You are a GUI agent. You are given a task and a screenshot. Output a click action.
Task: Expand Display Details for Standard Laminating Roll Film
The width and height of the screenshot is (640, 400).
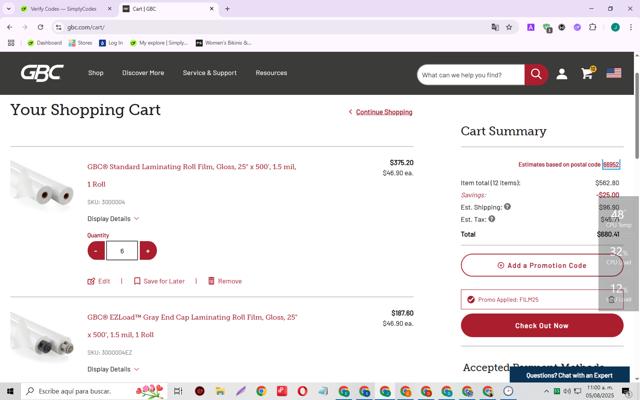point(113,219)
